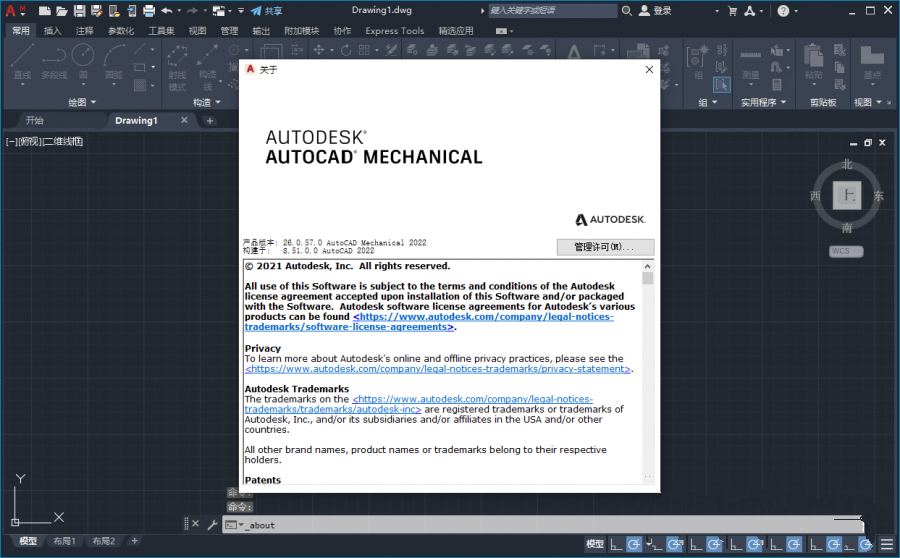Open the help dropdown arrow
The width and height of the screenshot is (900, 558).
796,11
